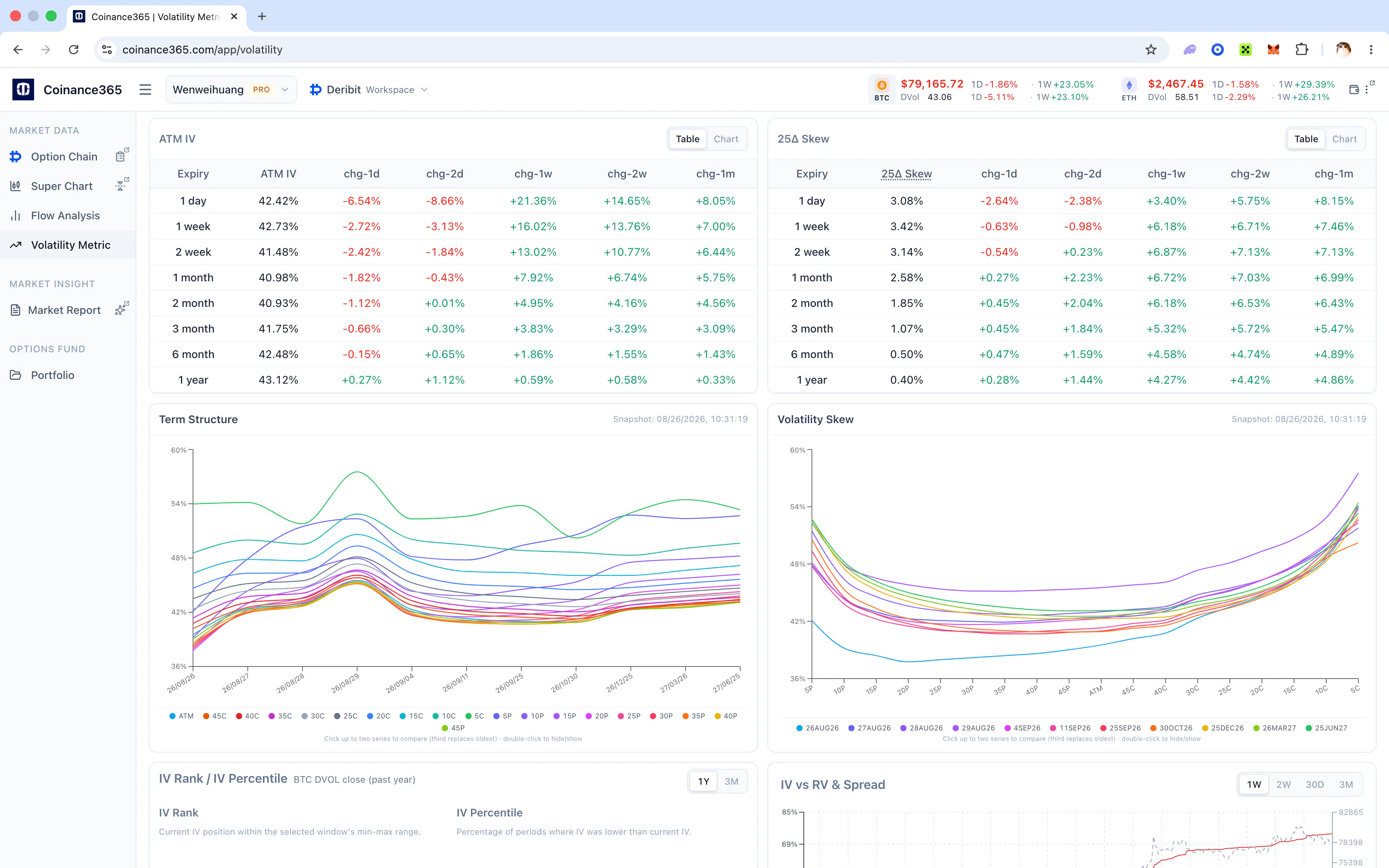Click the header pop-out more icon
The height and width of the screenshot is (868, 1389).
point(1369,87)
